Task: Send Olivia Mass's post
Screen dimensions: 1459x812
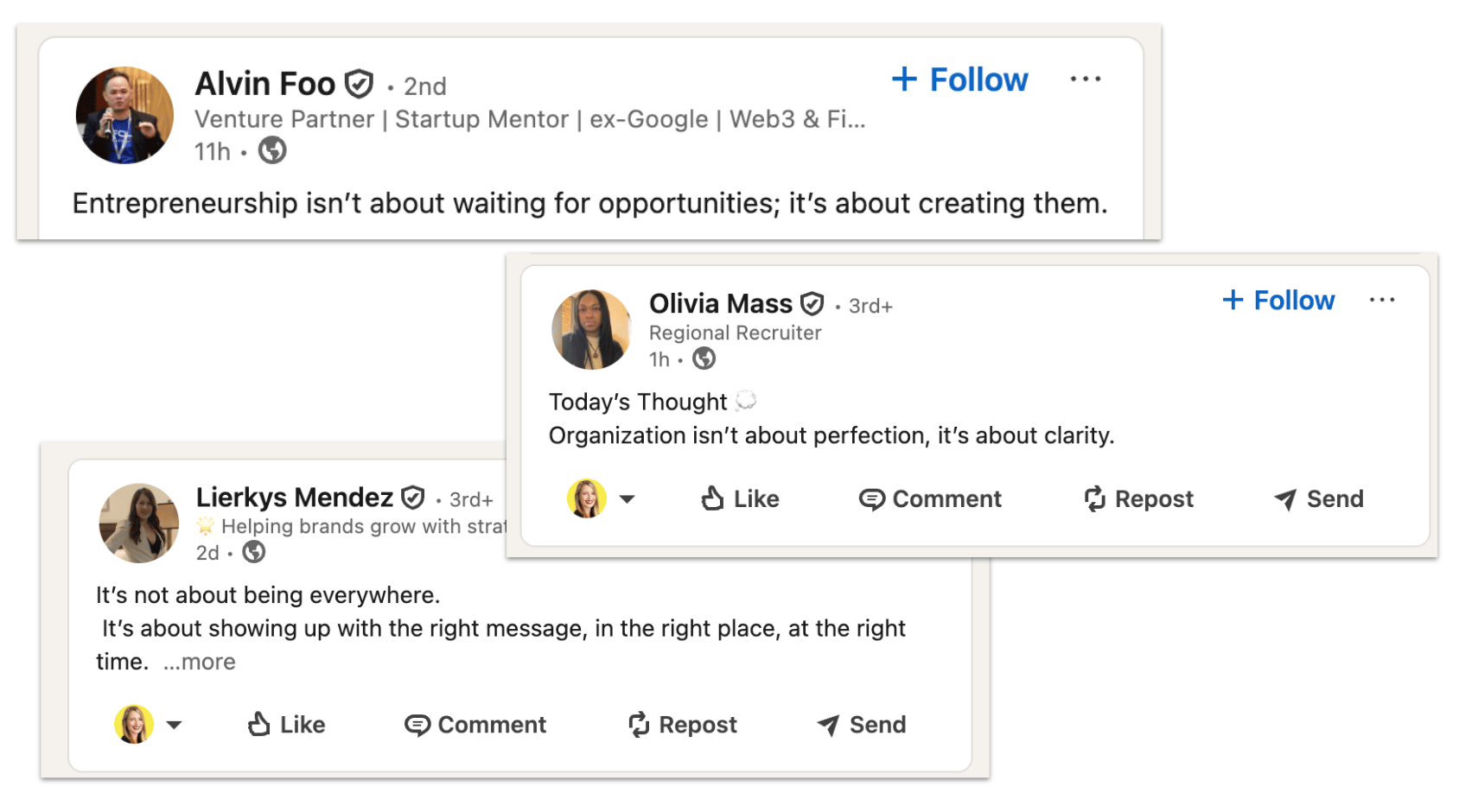Action: point(1319,499)
